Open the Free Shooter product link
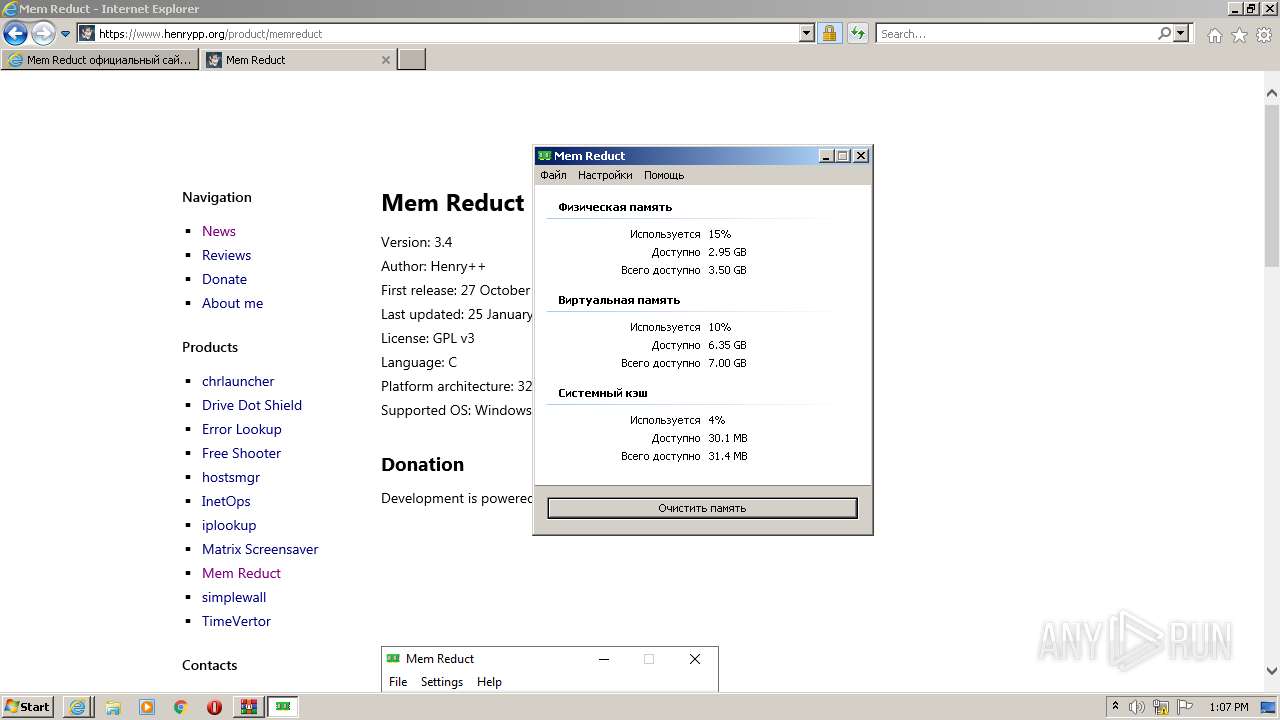Viewport: 1280px width, 720px height. click(x=241, y=453)
